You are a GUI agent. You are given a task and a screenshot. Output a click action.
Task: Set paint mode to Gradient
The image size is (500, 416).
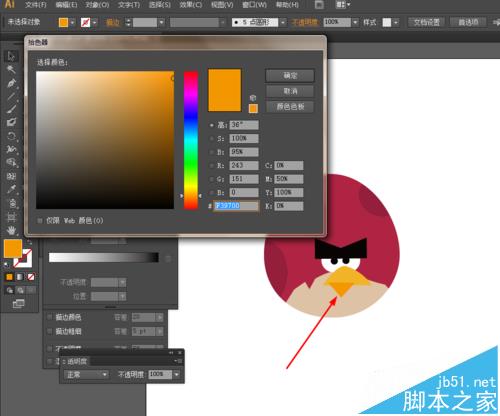point(20,277)
